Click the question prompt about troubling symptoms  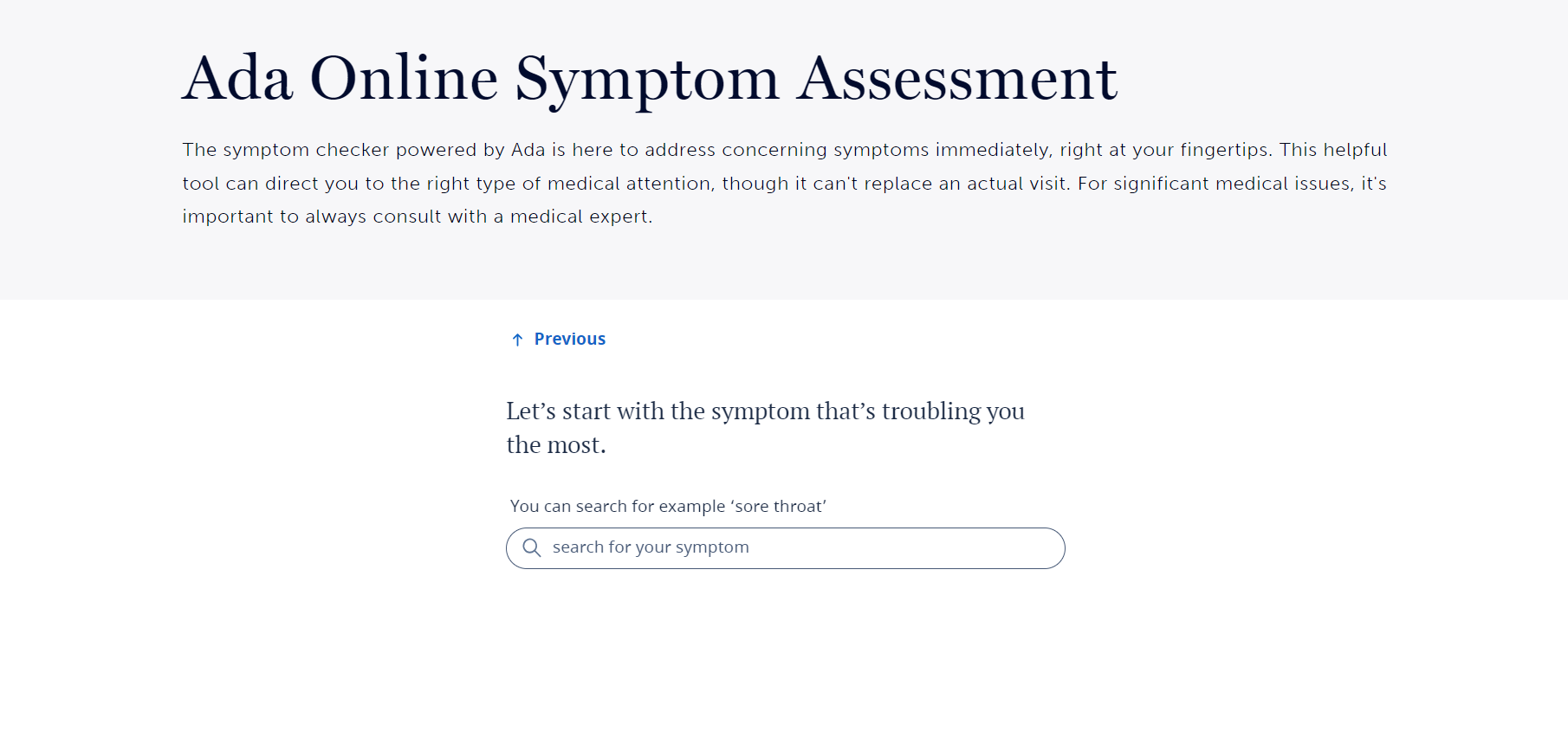(765, 426)
